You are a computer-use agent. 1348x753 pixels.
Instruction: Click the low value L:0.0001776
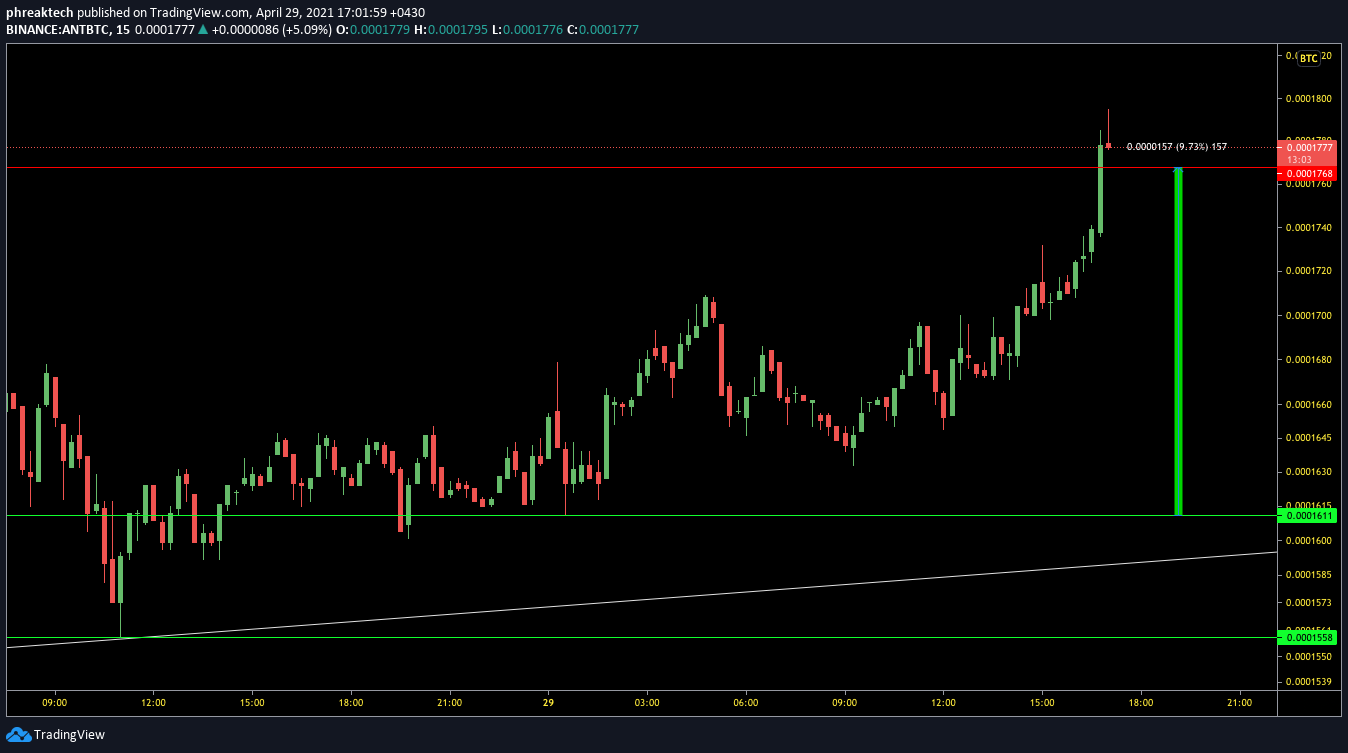[x=527, y=29]
